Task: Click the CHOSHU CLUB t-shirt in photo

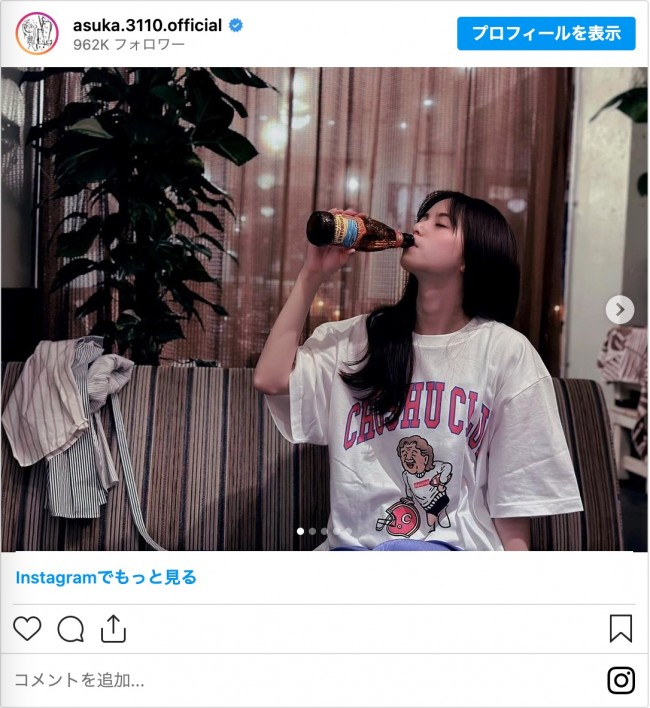Action: [x=424, y=445]
